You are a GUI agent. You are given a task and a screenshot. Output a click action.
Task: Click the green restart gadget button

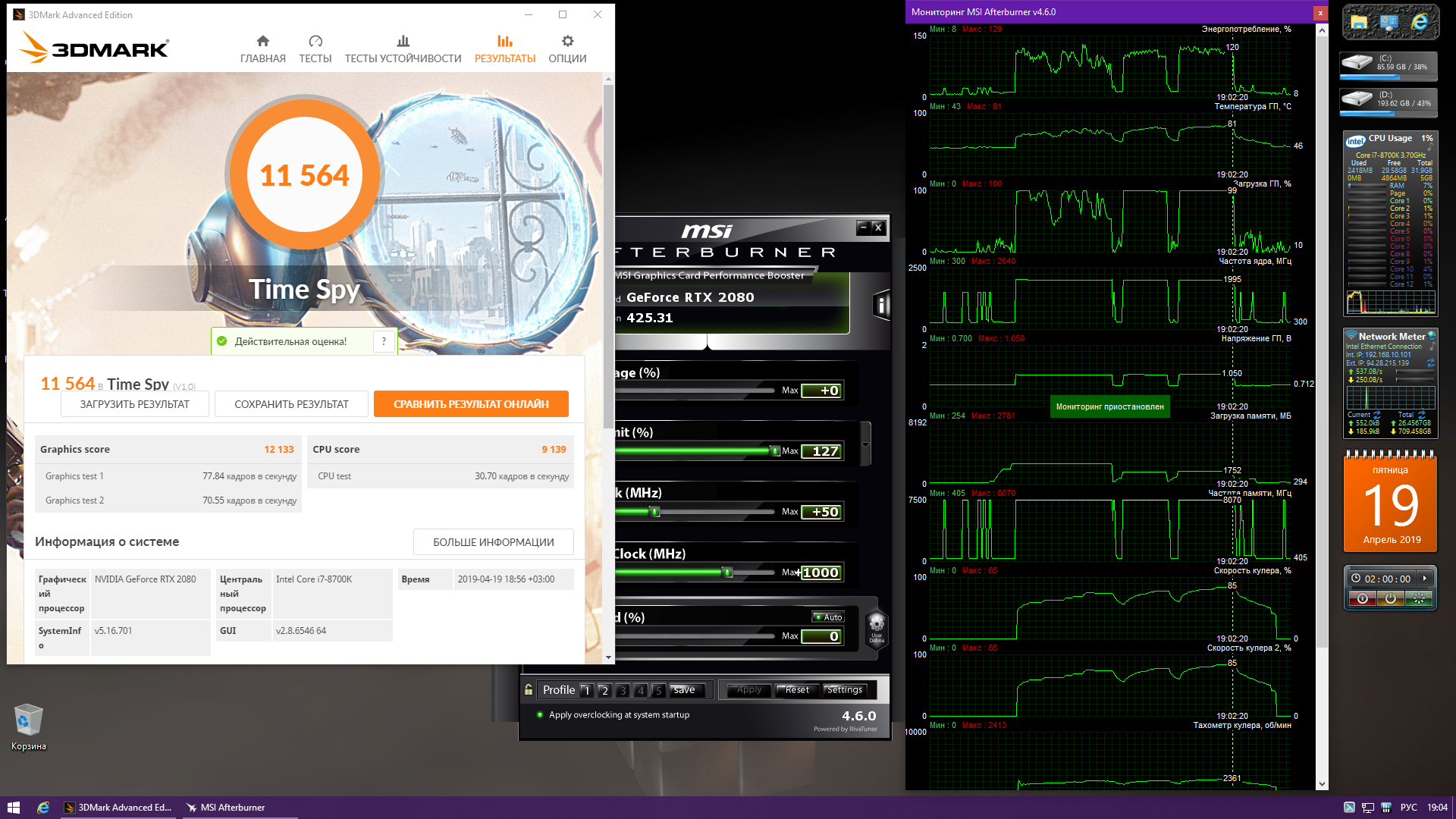click(1419, 598)
